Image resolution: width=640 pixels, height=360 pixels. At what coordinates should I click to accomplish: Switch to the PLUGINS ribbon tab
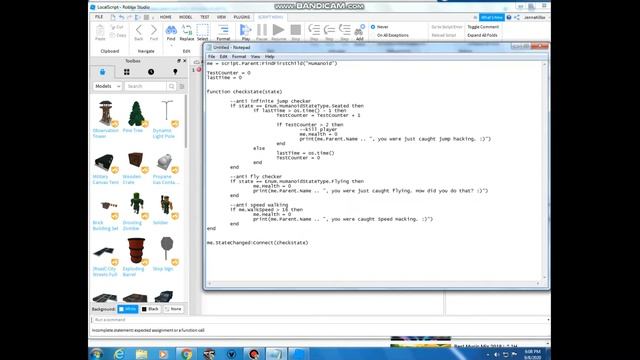tap(242, 17)
